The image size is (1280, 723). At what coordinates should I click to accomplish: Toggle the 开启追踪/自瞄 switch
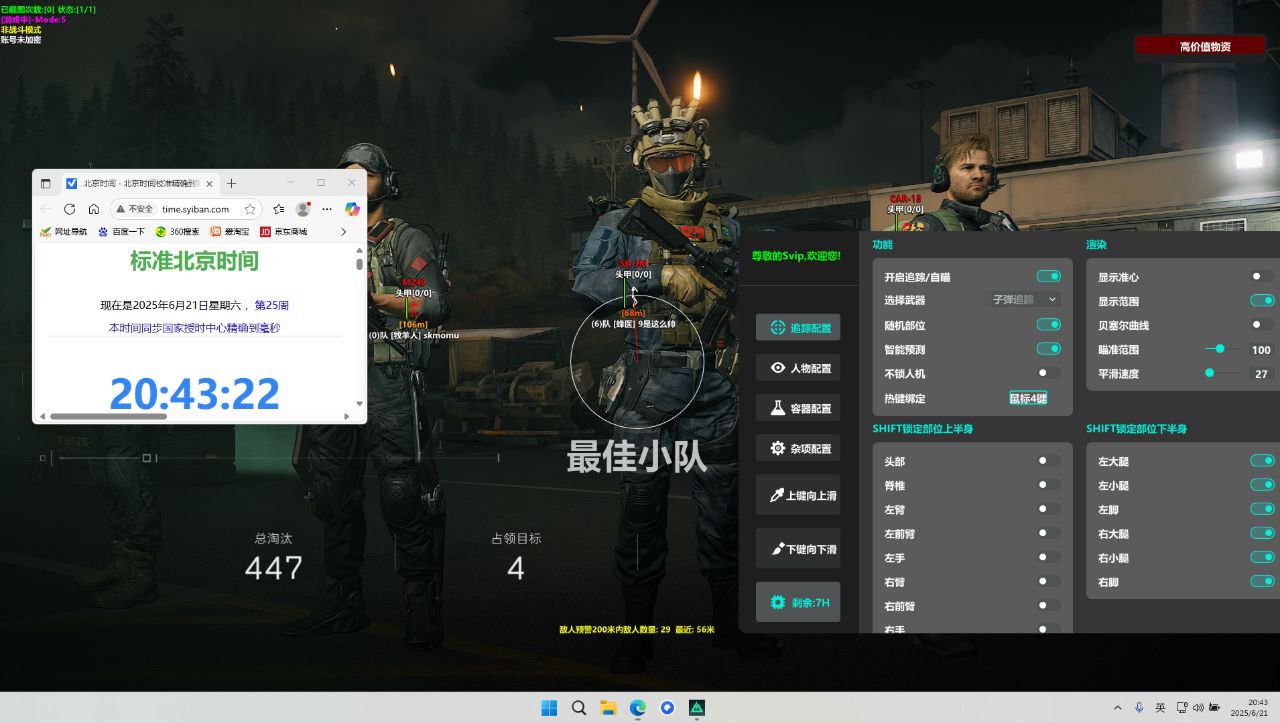click(x=1048, y=277)
